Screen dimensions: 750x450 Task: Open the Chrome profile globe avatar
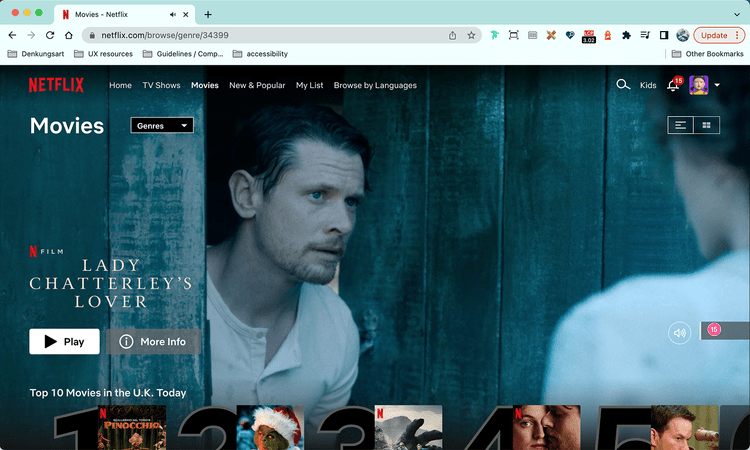coord(683,35)
